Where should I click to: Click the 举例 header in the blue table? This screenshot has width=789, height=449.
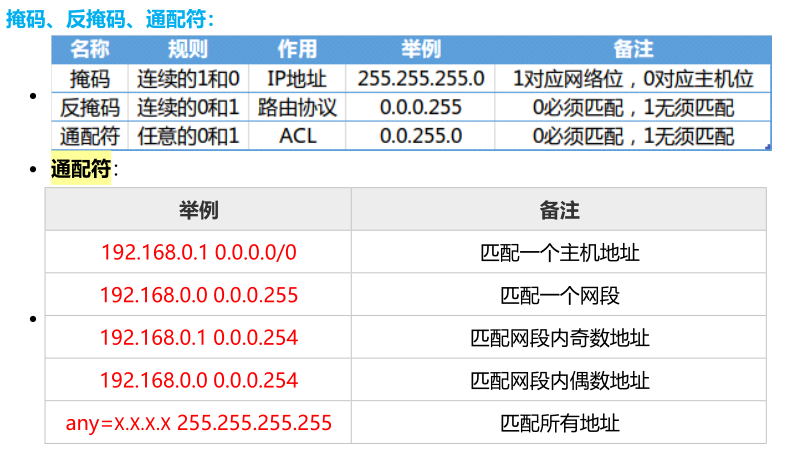tap(421, 49)
